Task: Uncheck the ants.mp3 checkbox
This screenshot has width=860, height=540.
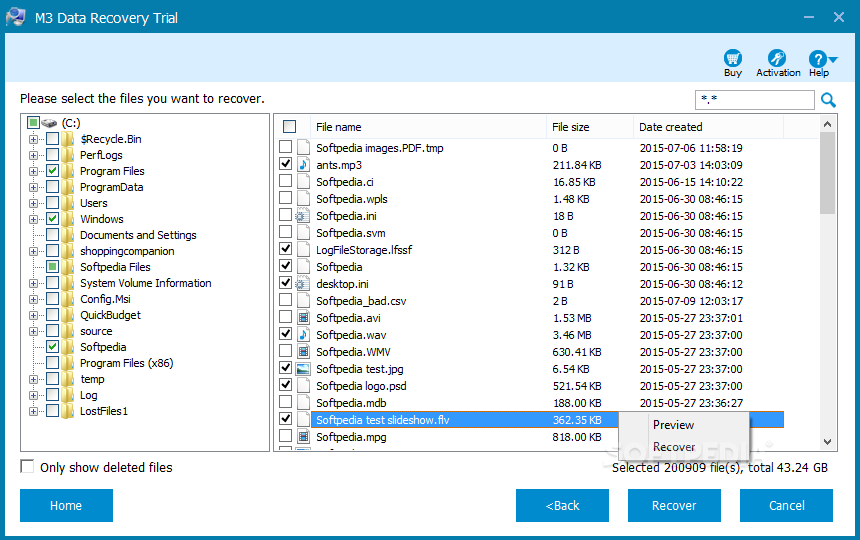Action: point(285,163)
